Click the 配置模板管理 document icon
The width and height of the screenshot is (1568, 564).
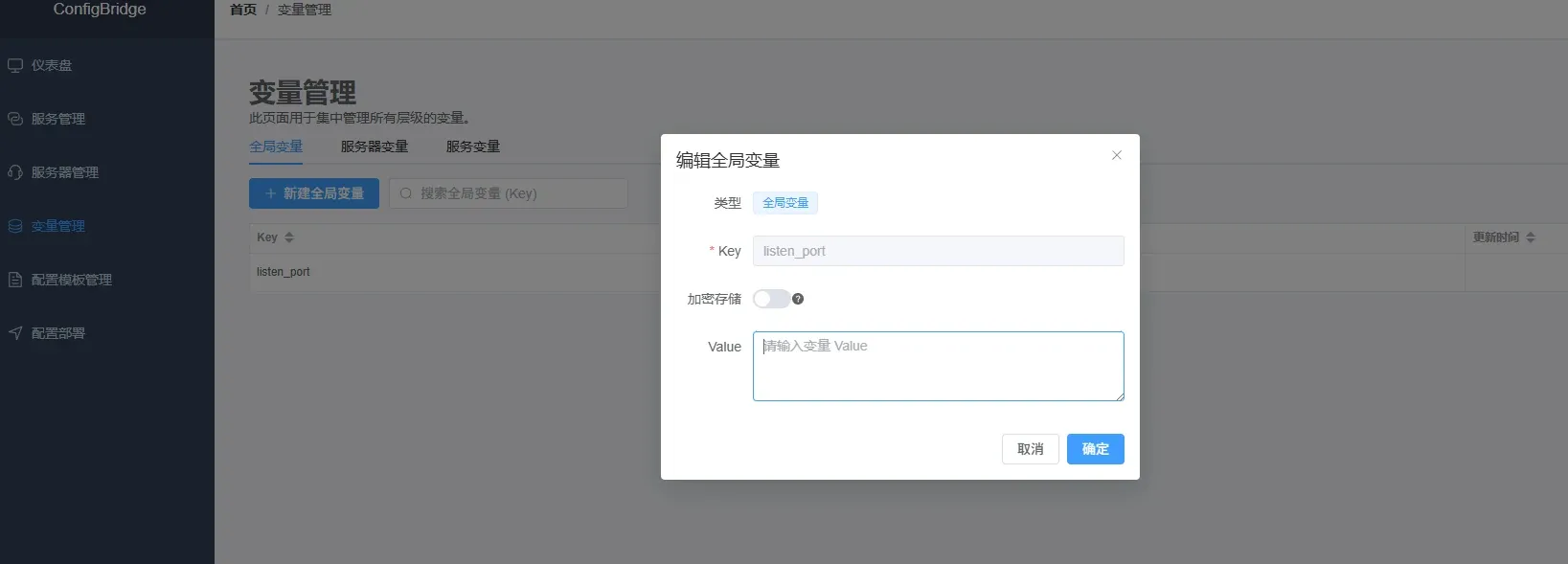[15, 280]
